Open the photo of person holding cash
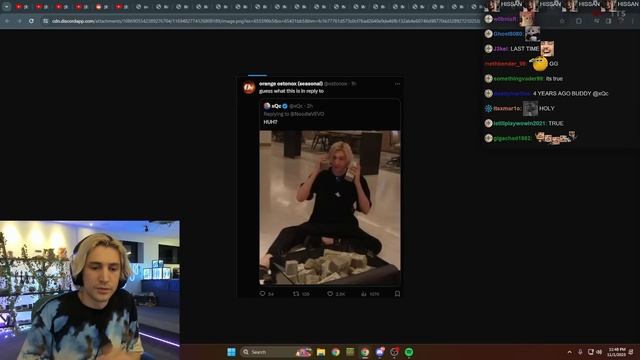 coord(330,207)
